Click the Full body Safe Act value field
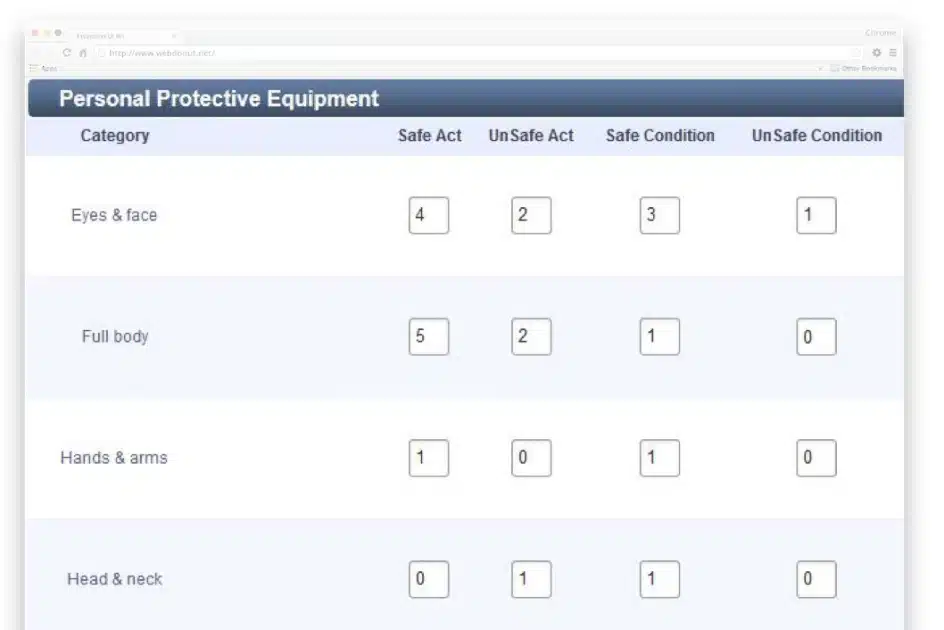Viewport: 944px width, 630px height. click(x=428, y=336)
